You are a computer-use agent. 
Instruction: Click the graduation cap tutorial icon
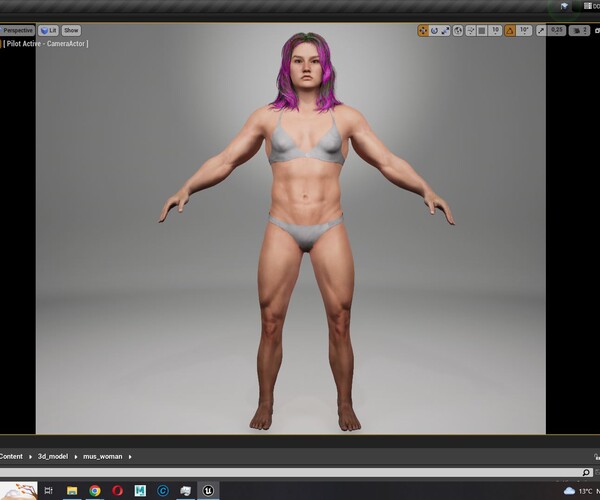pyautogui.click(x=564, y=6)
